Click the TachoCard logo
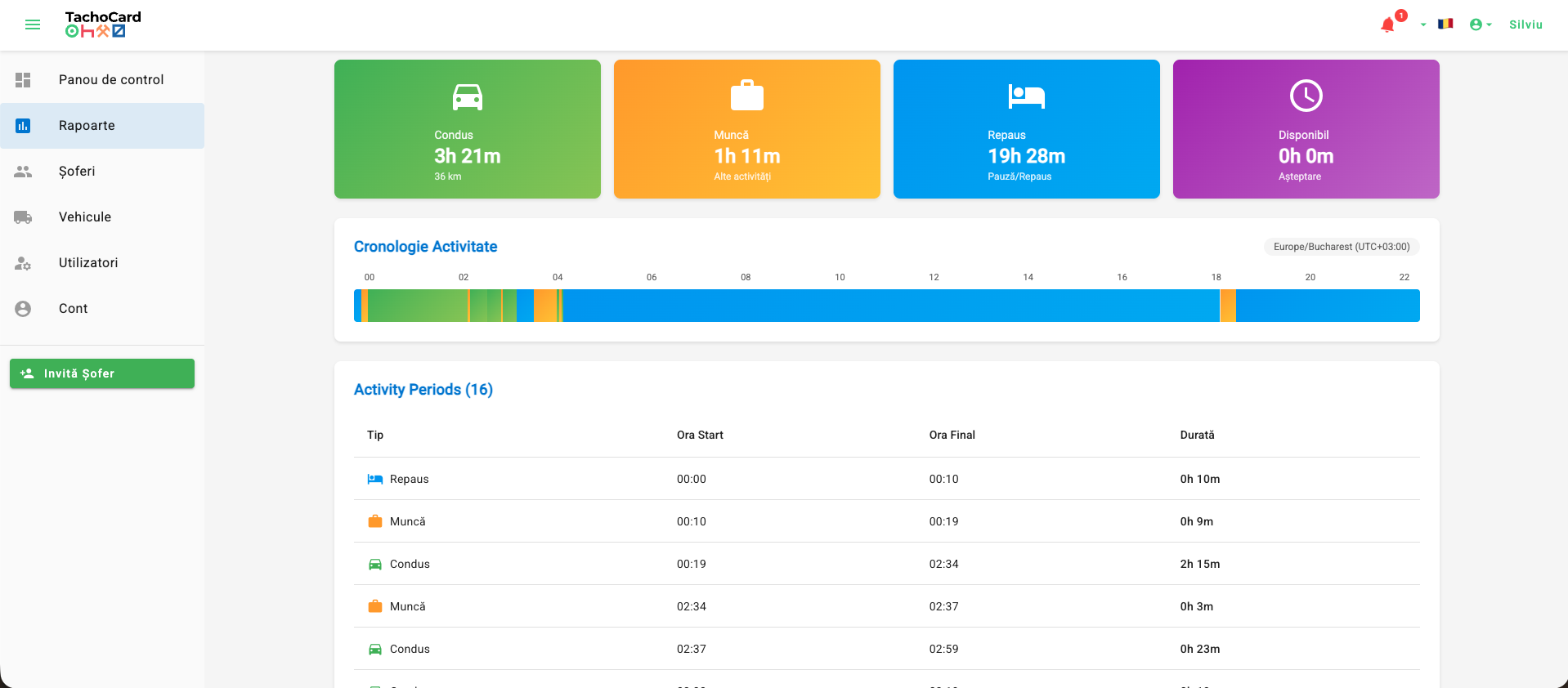 [103, 25]
